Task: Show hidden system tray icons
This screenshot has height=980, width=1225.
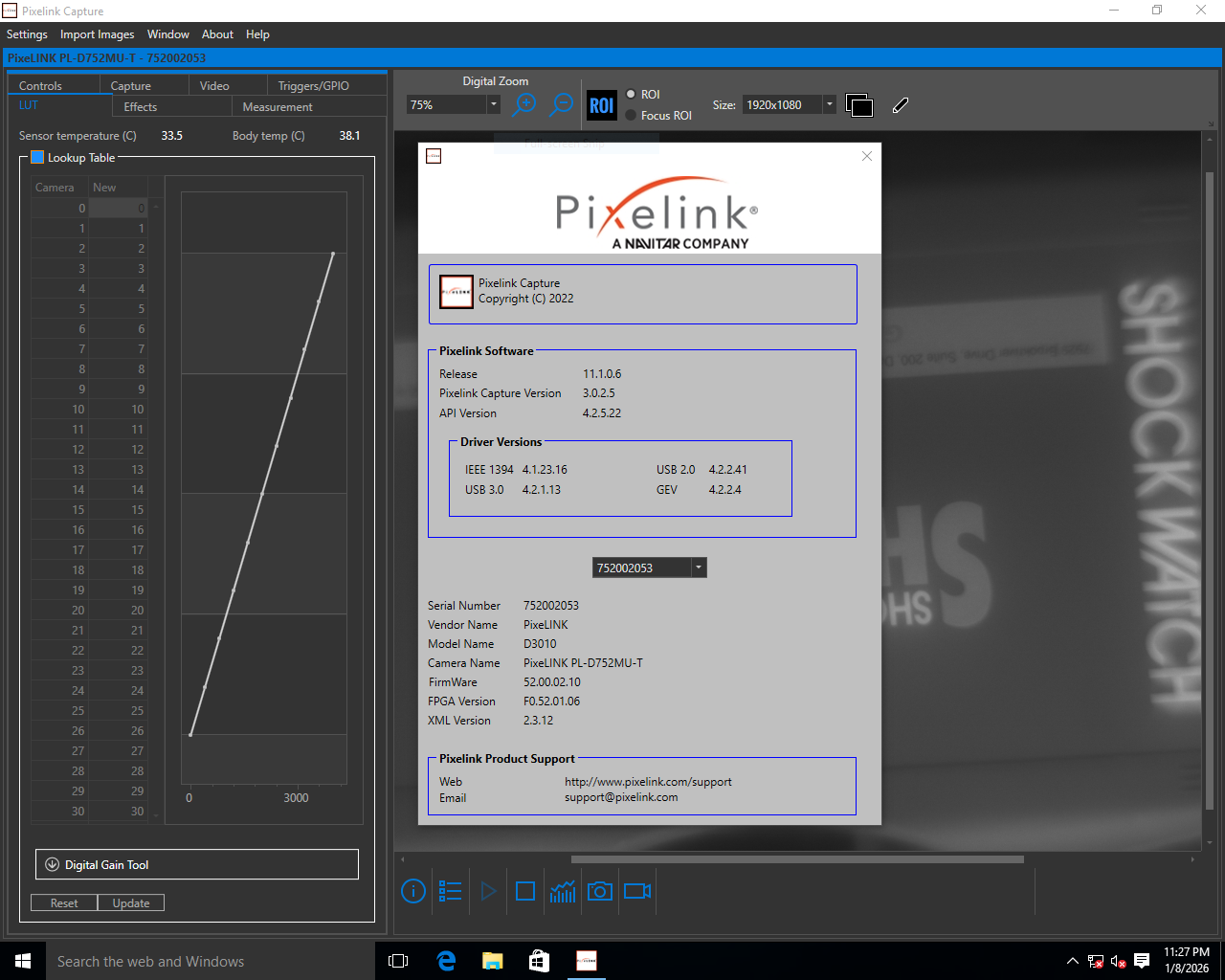Action: [x=1073, y=961]
